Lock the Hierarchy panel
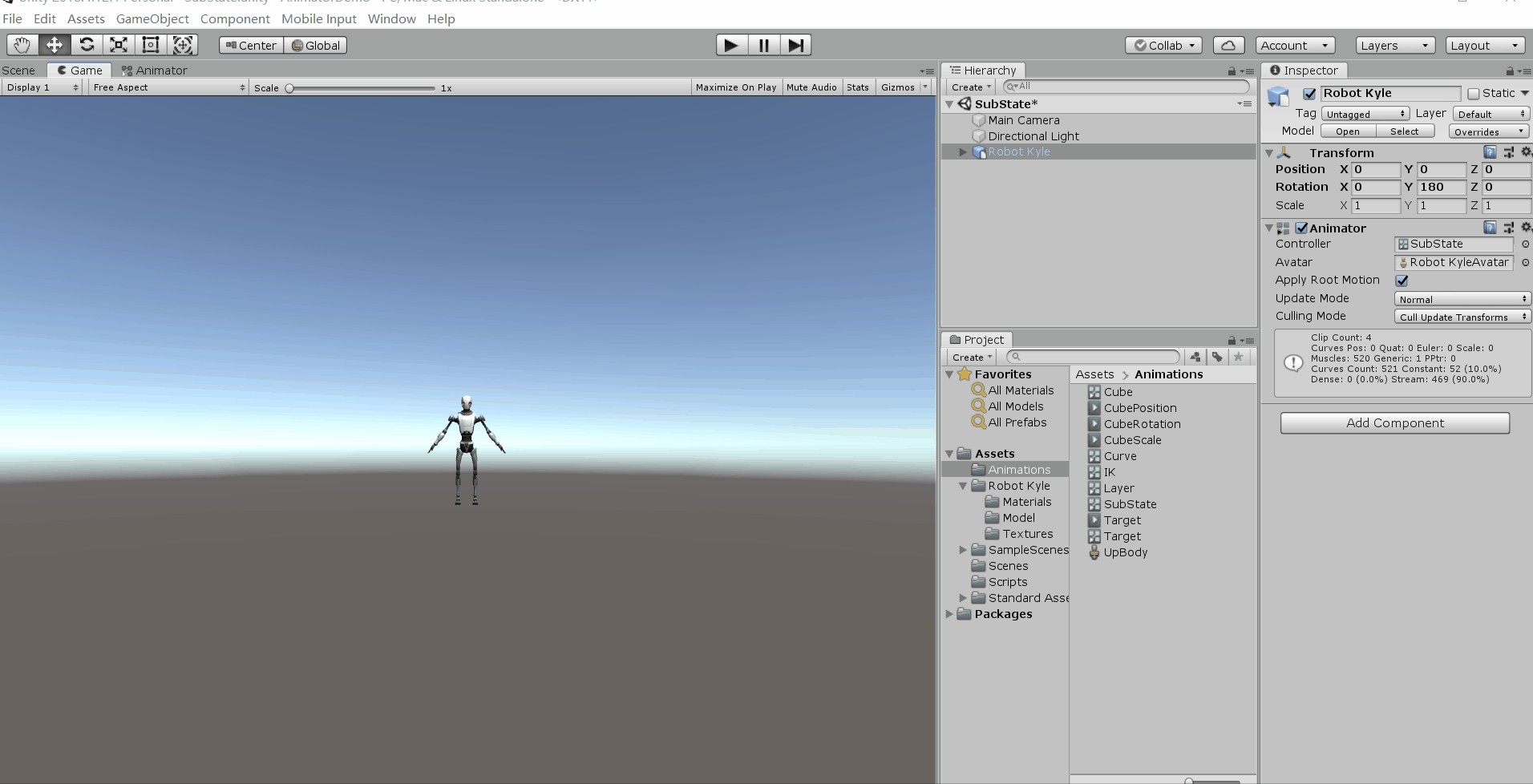 pyautogui.click(x=1232, y=71)
